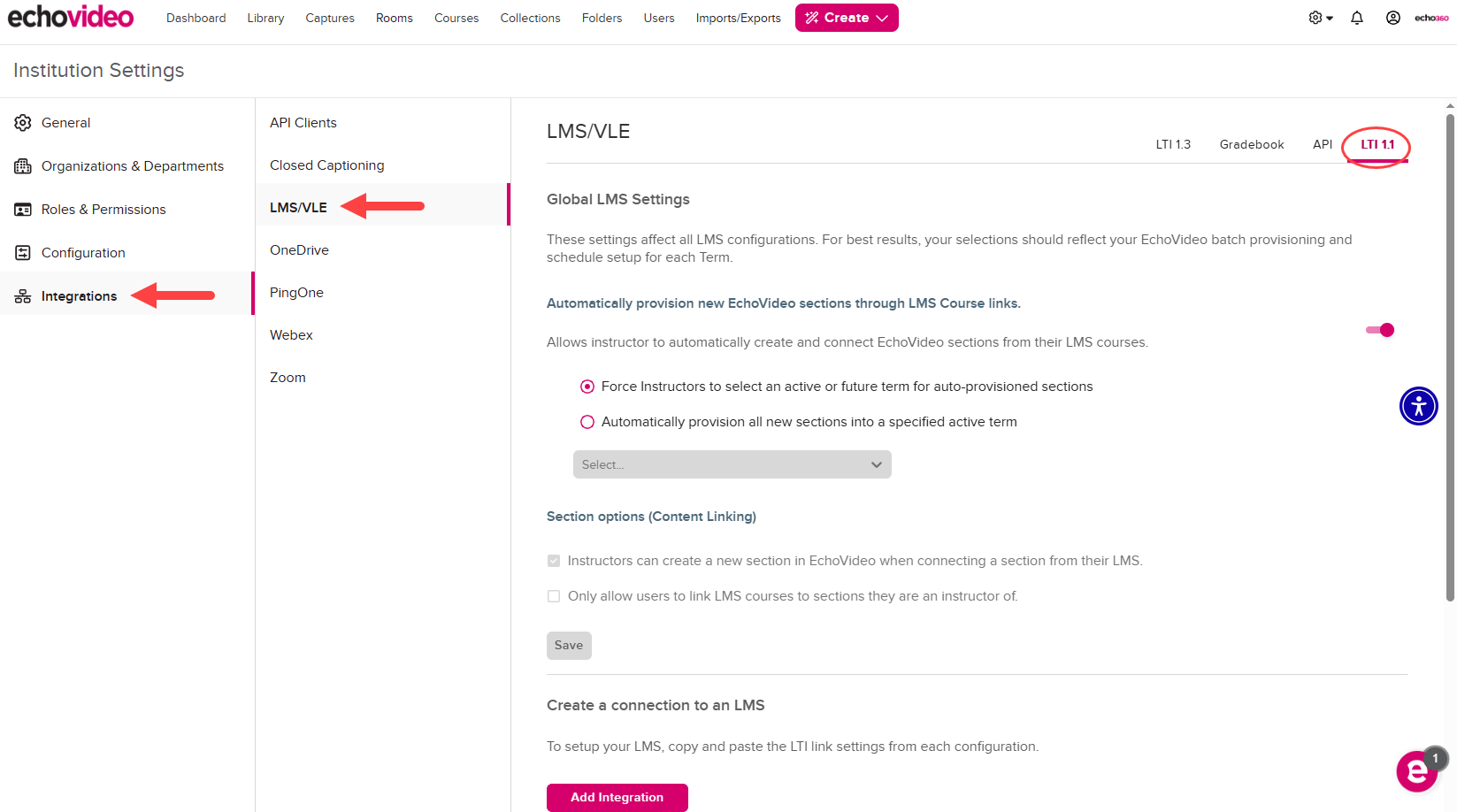Check Only allow users to link LMS courses
The width and height of the screenshot is (1457, 812).
click(554, 596)
